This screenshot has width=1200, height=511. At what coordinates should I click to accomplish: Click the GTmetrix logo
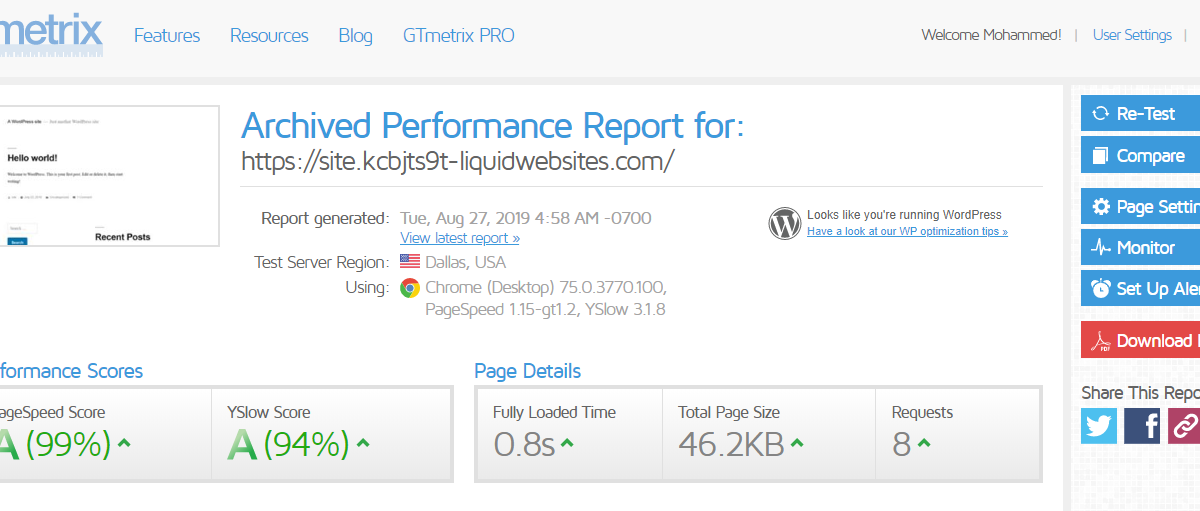[51, 34]
